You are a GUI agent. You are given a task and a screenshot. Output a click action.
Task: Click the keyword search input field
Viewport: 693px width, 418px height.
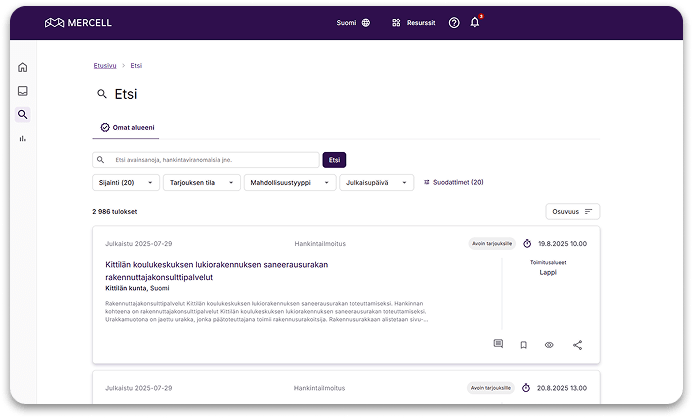coord(206,160)
